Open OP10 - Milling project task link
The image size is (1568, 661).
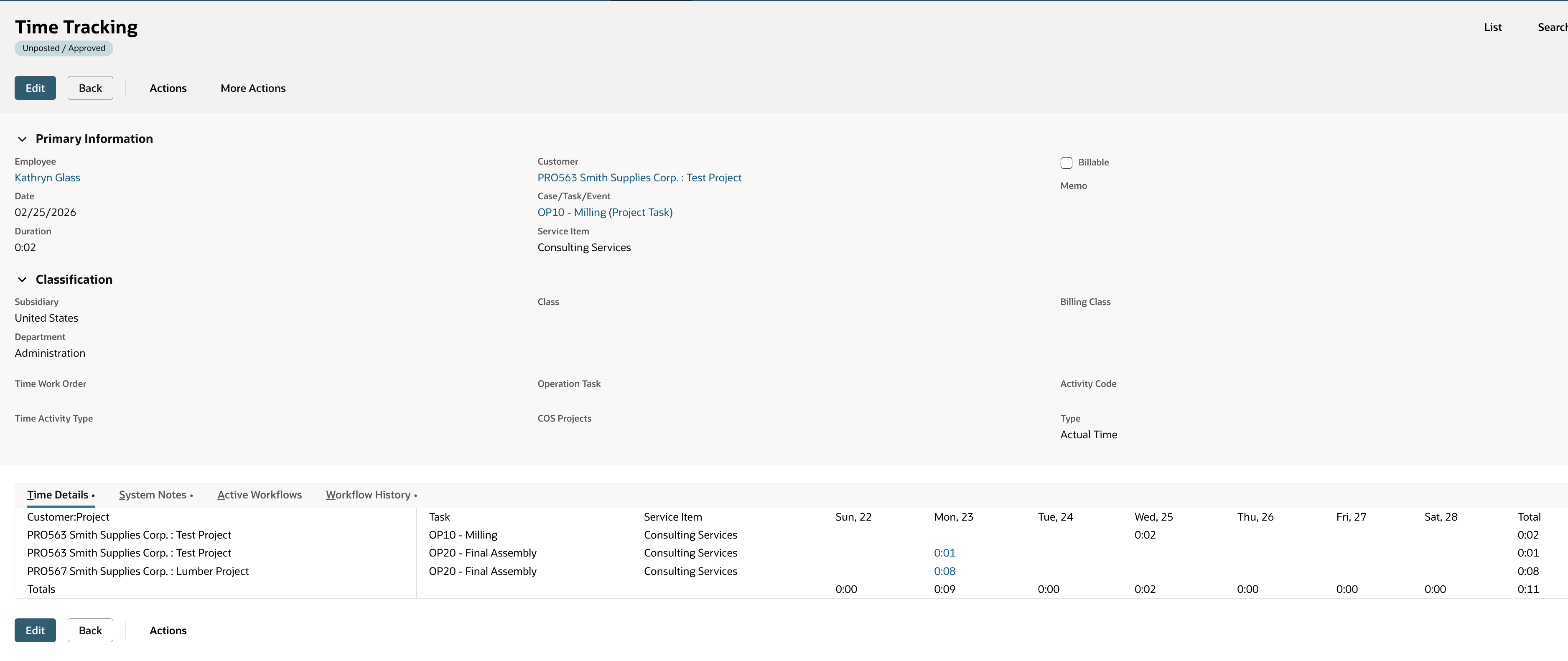[604, 212]
